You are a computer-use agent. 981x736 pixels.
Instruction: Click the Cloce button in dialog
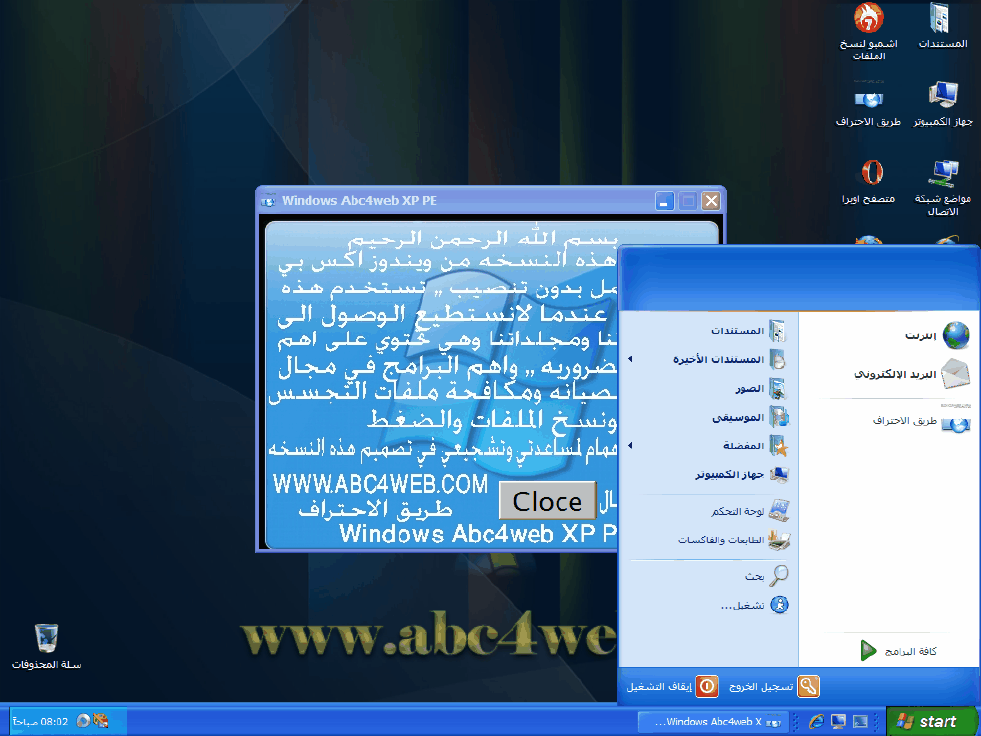tap(547, 501)
